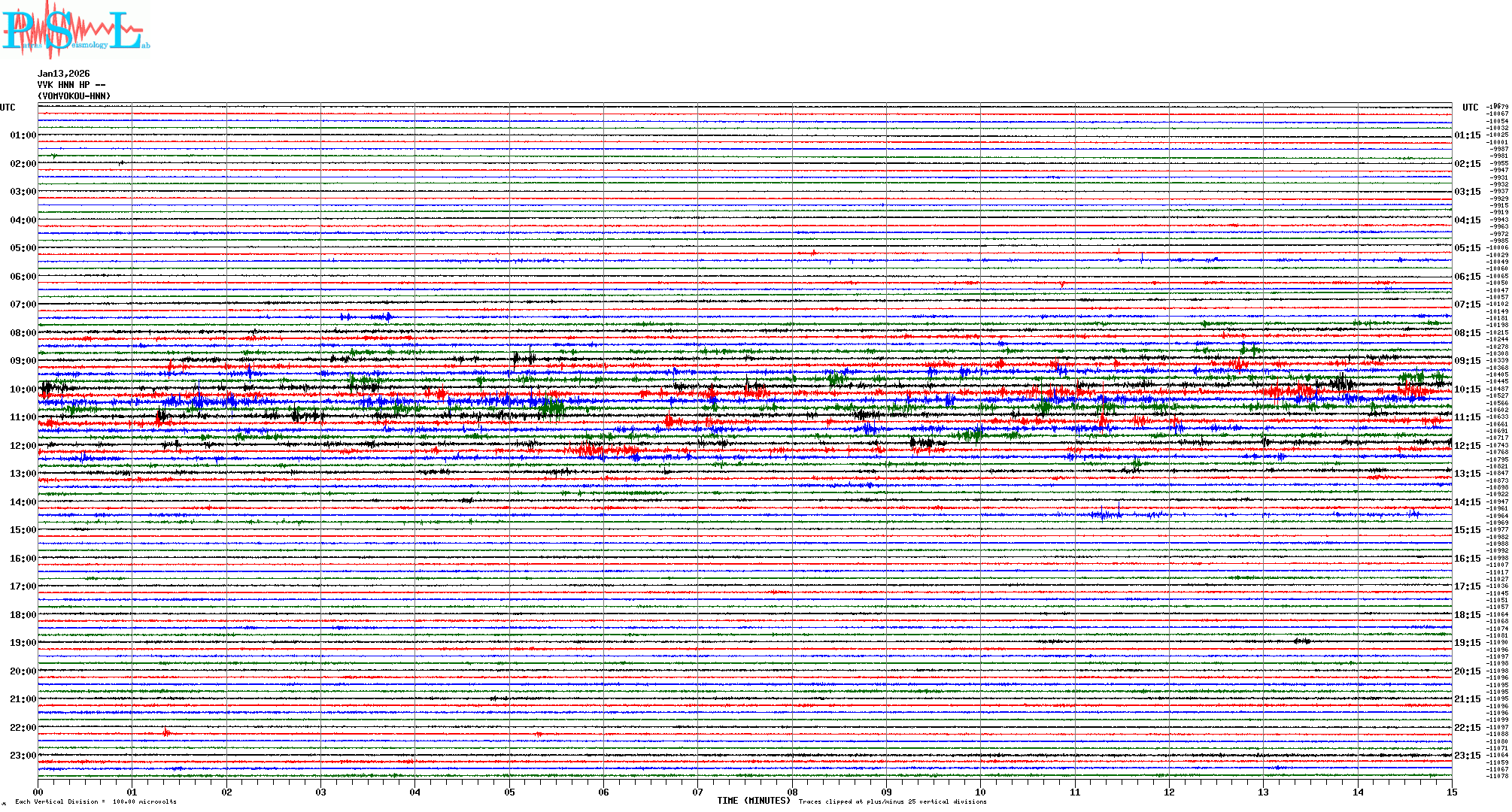Screen dimensions: 1512x812
Task: Select the 23:00 hour label on left
Action: click(23, 756)
